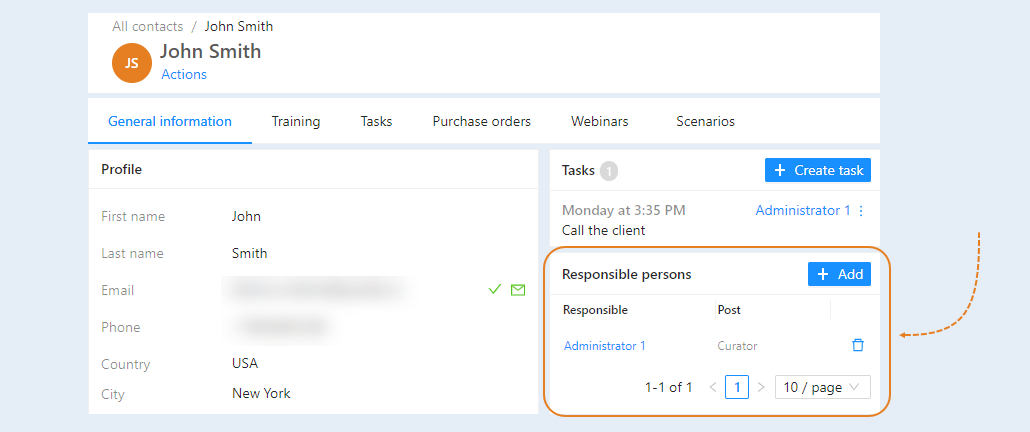Open the 10 / page dropdown
The height and width of the screenshot is (432, 1030).
[822, 387]
